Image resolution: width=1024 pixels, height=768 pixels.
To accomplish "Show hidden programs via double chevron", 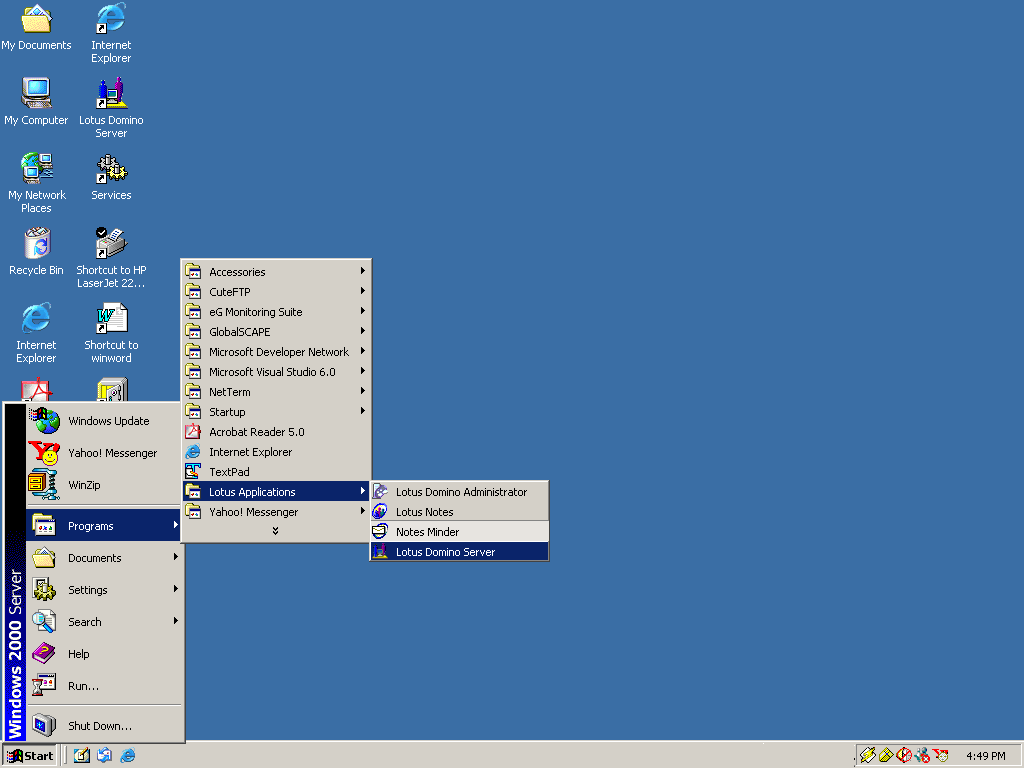I will (276, 531).
